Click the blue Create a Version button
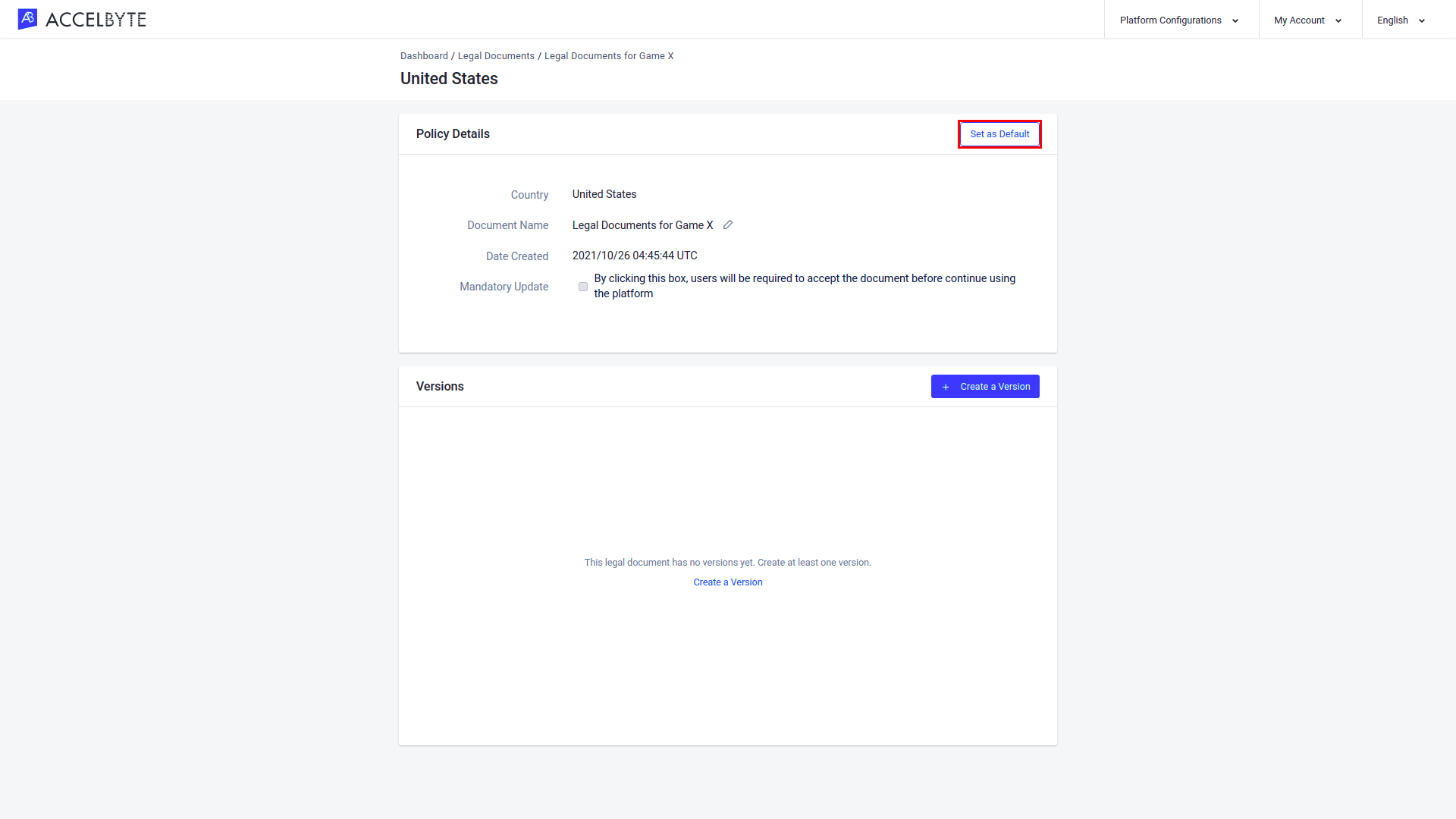Viewport: 1456px width, 819px height. coord(985,387)
